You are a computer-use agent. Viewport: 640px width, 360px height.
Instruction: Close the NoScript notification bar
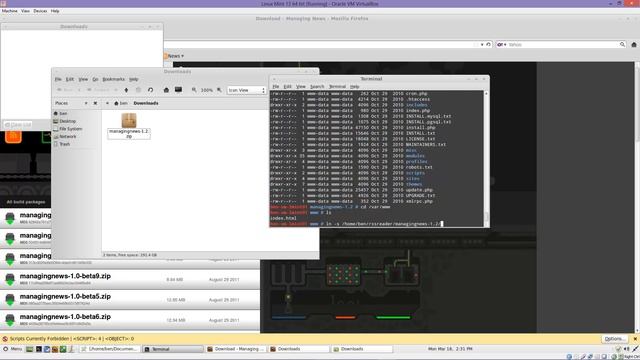635,339
